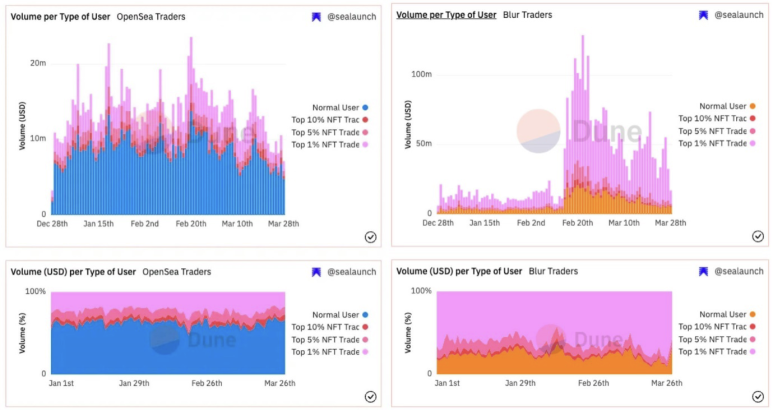
Task: Click 'Mar 10th' date label on Blur volume chart
Action: 624,223
